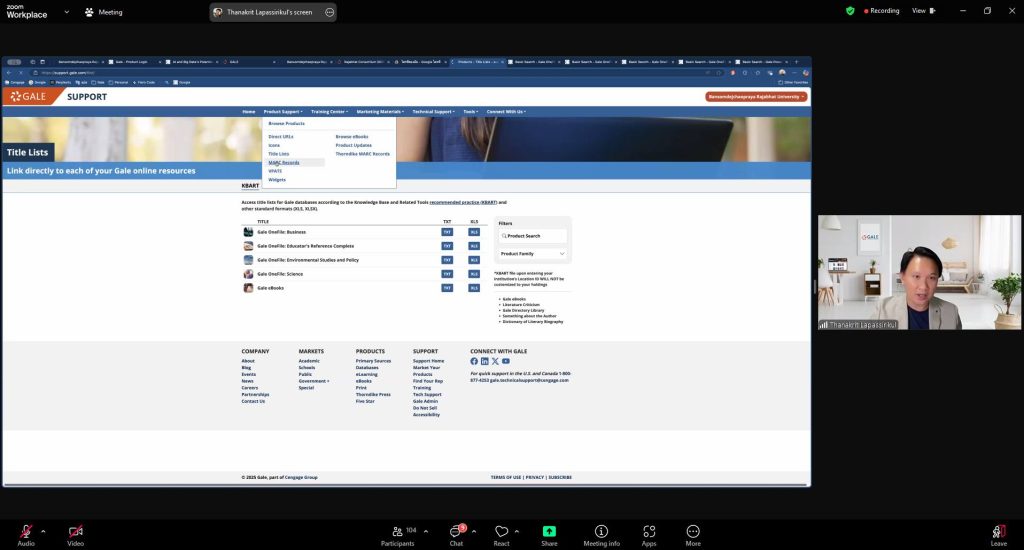This screenshot has height=550, width=1024.
Task: Open the Tech Support footer link
Action: click(427, 395)
